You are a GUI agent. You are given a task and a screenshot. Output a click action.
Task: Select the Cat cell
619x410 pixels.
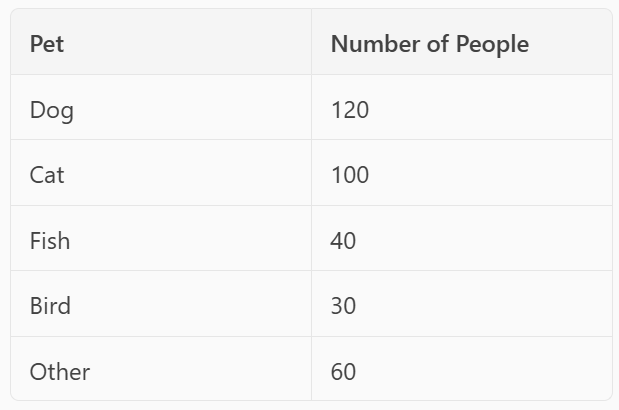pyautogui.click(x=47, y=175)
